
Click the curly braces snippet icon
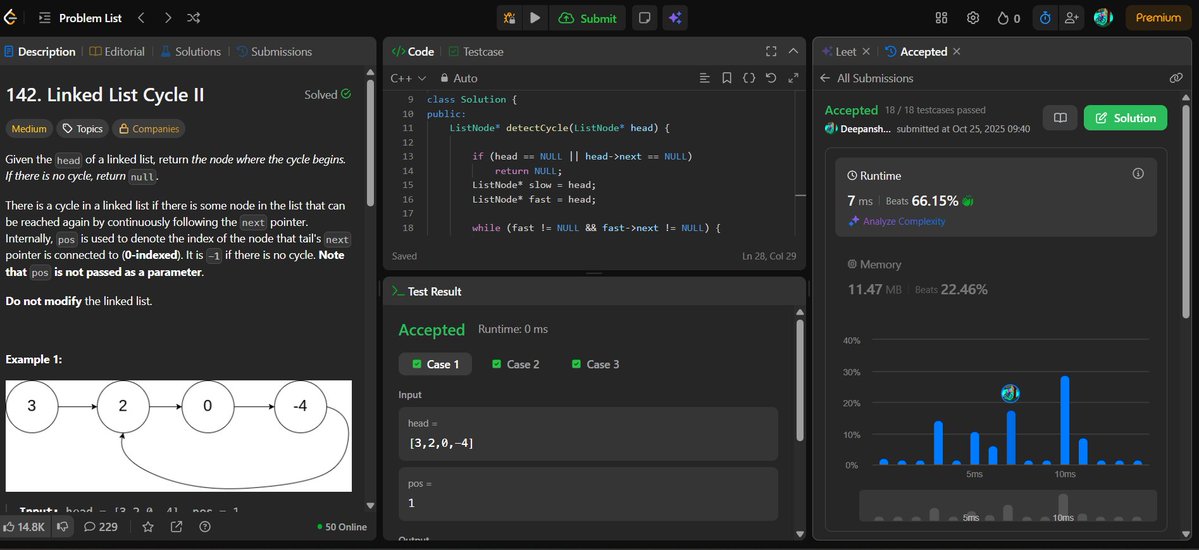(749, 78)
